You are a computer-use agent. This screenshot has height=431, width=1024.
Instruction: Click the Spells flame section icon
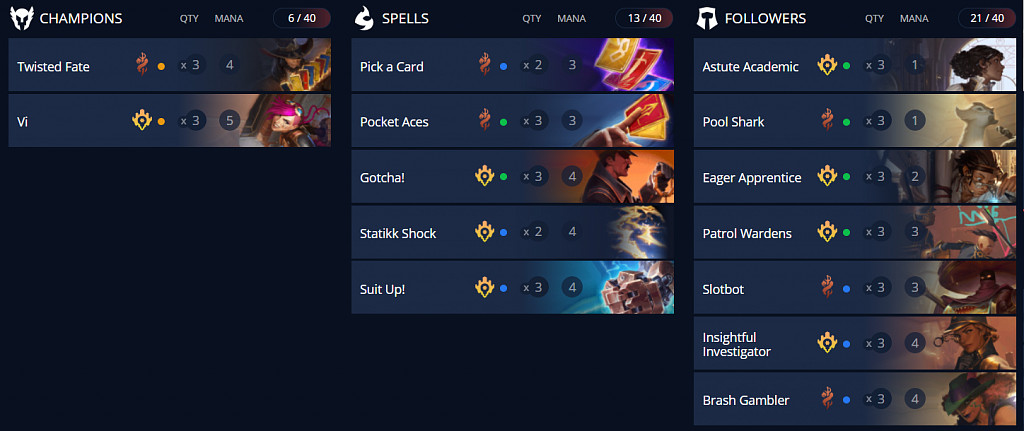pos(364,18)
